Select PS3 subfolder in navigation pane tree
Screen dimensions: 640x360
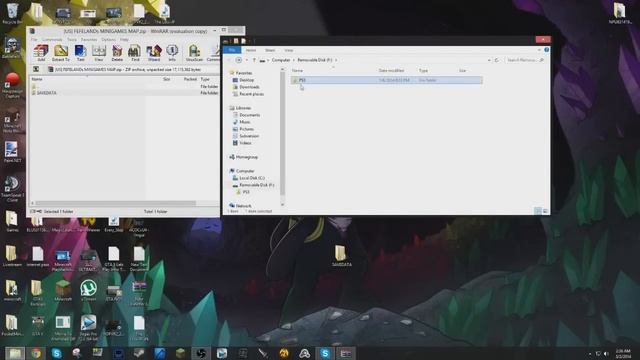pyautogui.click(x=246, y=192)
